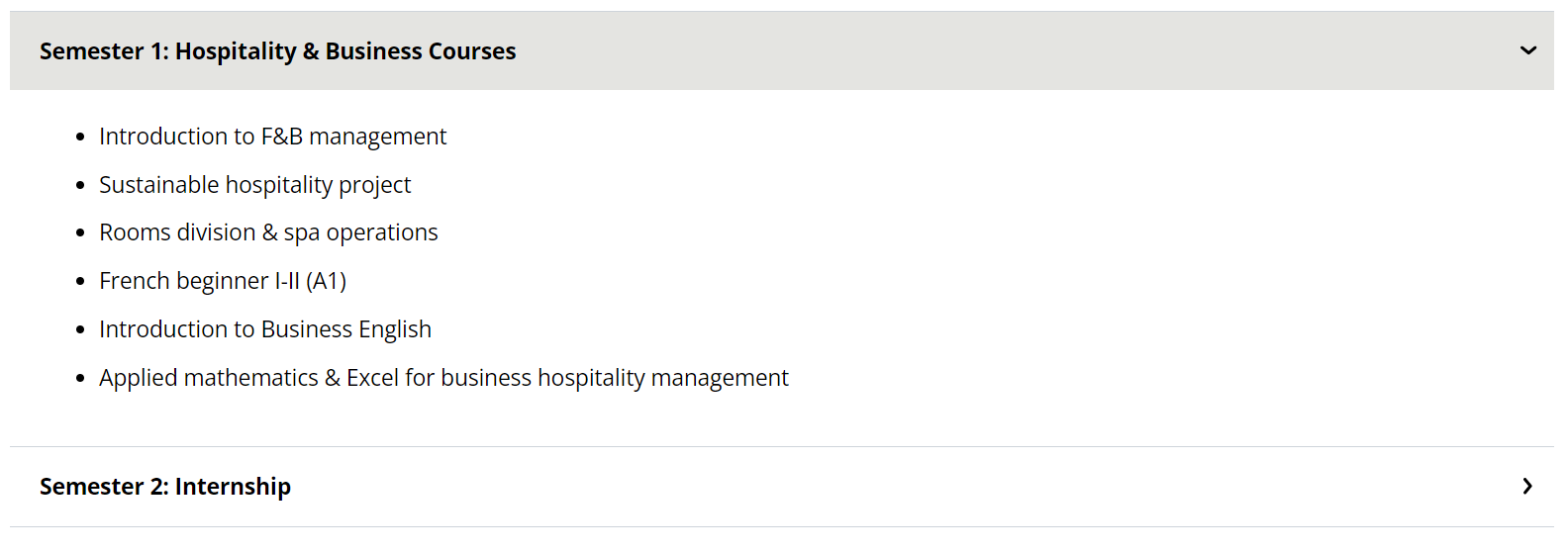The image size is (1568, 553).
Task: Click the bullet beside Introduction to Business English
Action: pos(80,330)
